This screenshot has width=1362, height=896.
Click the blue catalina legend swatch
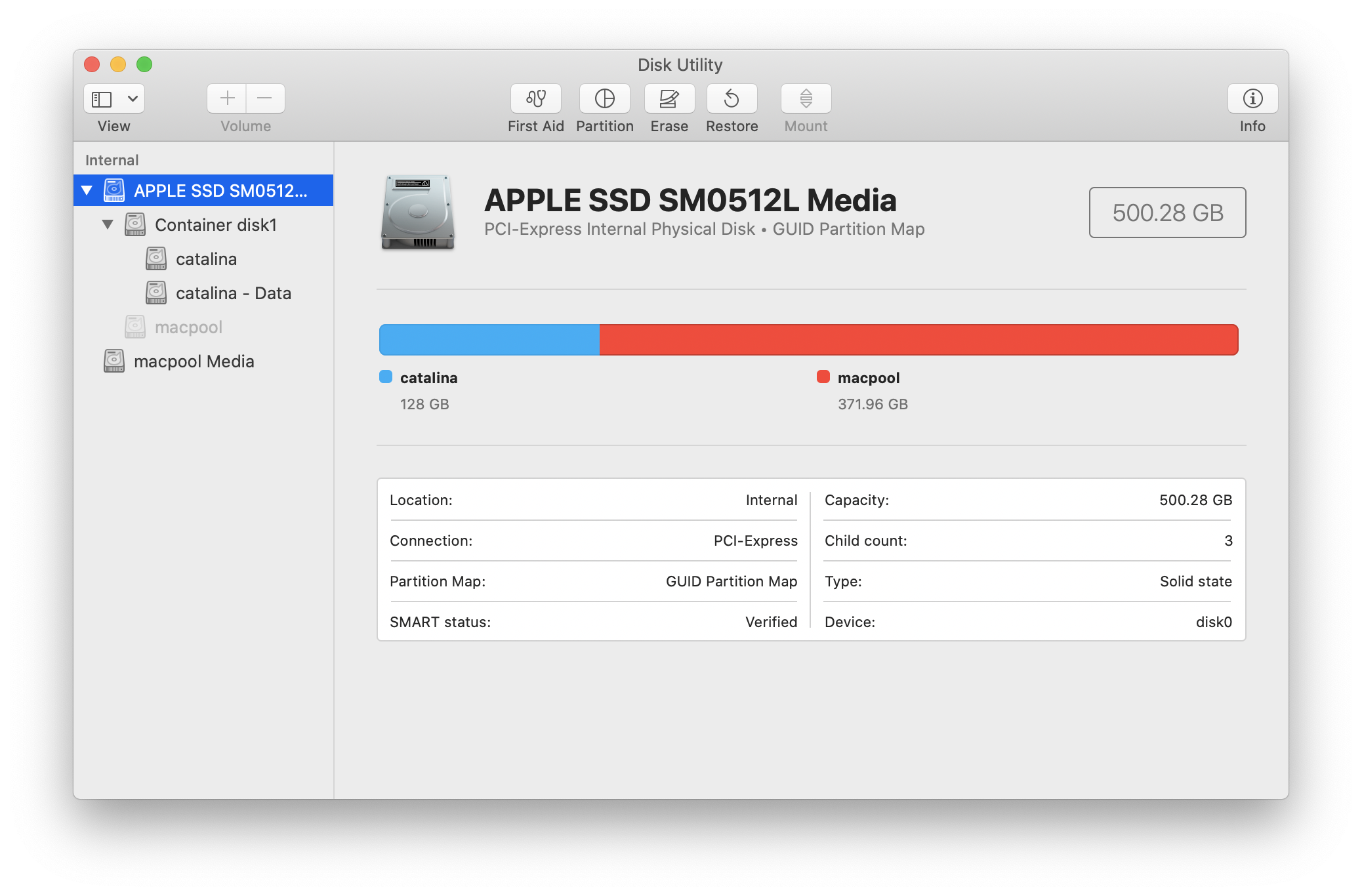coord(386,377)
